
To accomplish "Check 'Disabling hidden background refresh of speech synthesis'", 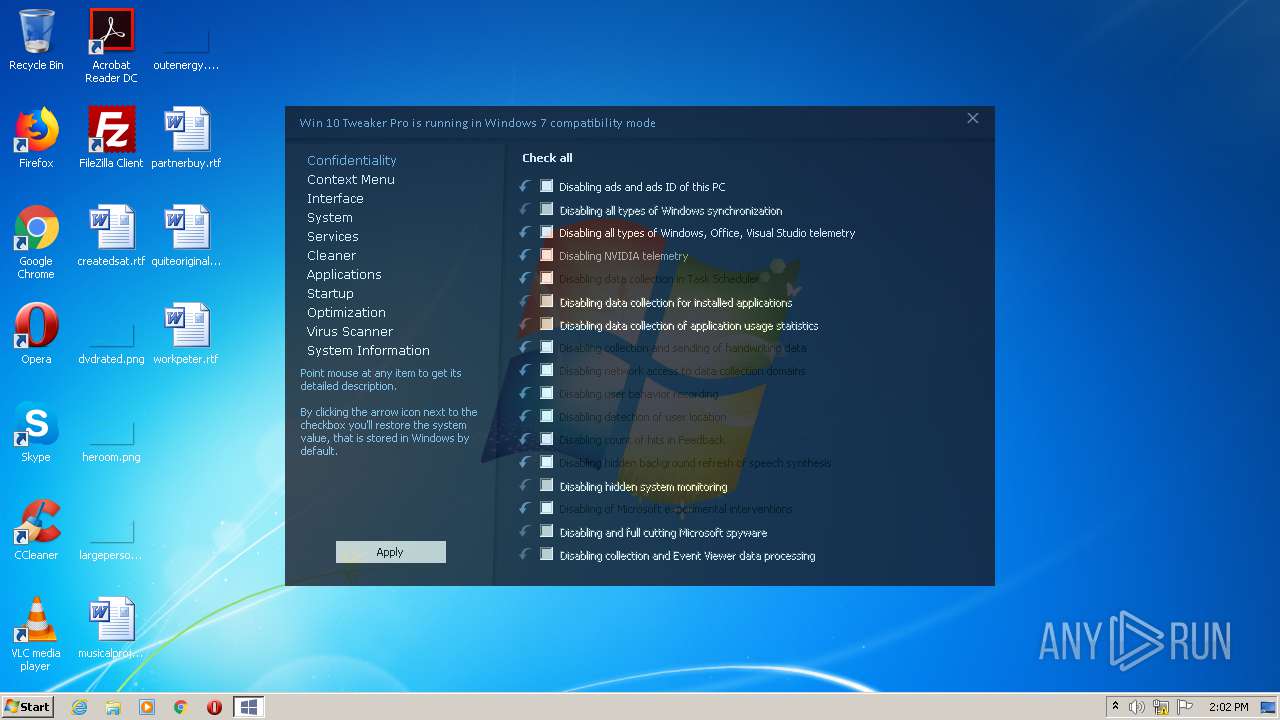I will point(547,462).
